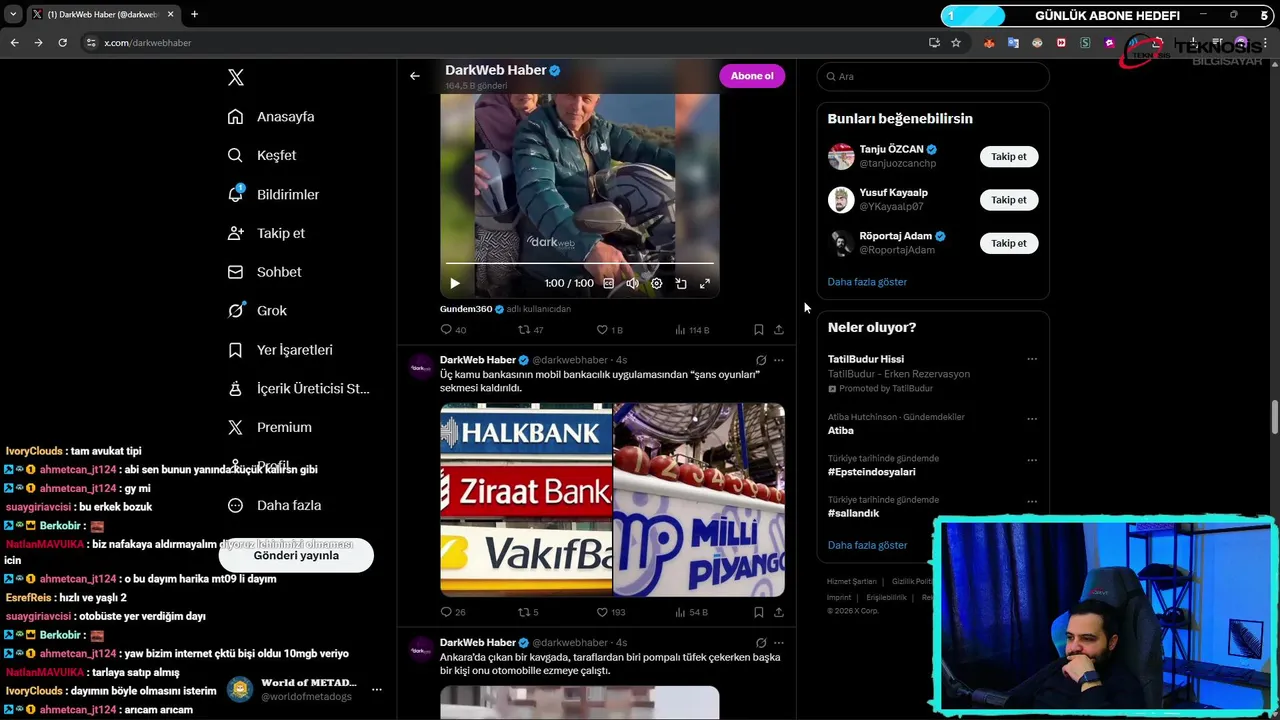
Task: Open Sohbet messages
Action: (x=264, y=272)
